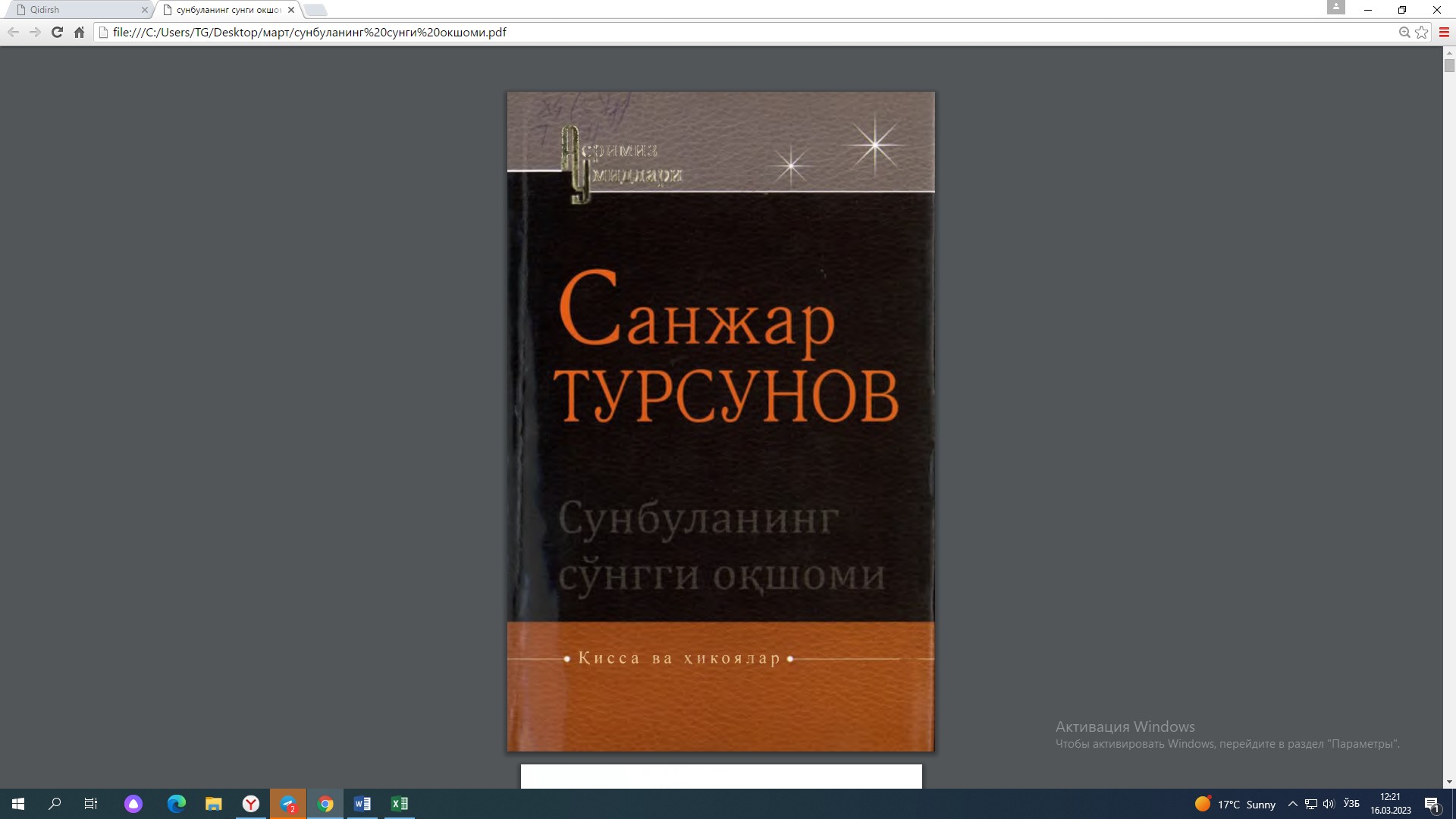
Task: Click the volume icon in system tray
Action: 1329,803
